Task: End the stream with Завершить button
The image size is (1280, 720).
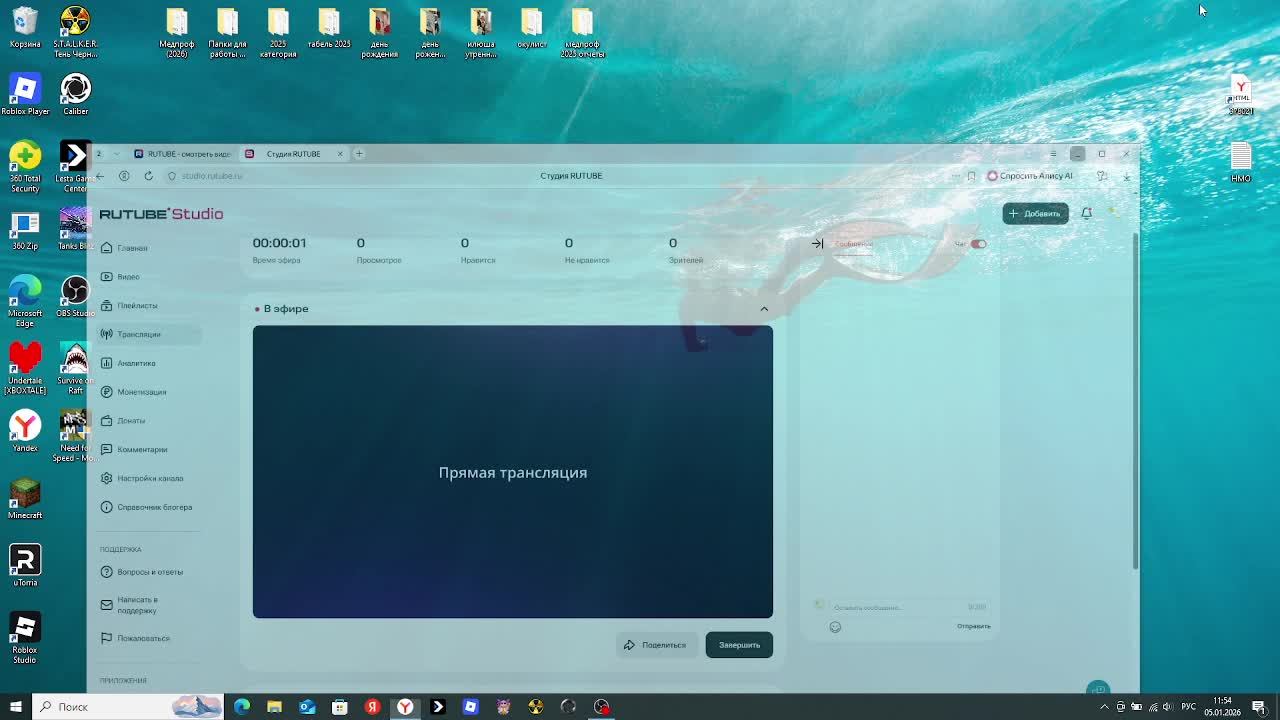Action: (x=739, y=645)
